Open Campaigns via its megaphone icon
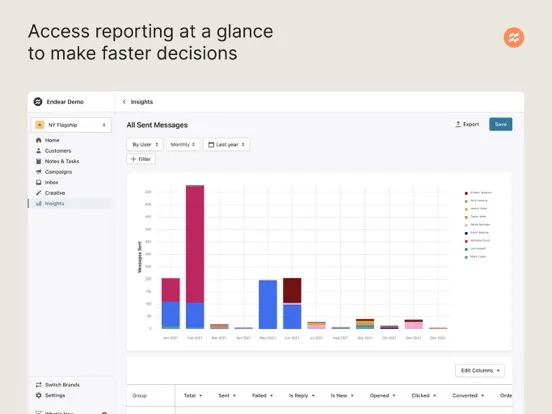 coord(38,172)
